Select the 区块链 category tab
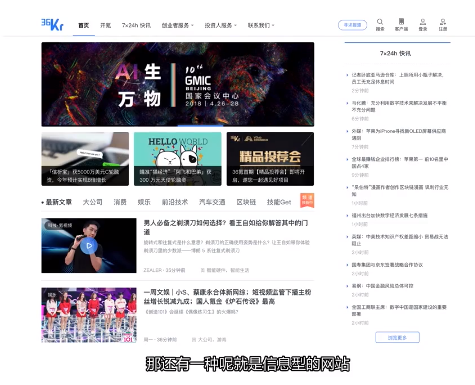The height and width of the screenshot is (385, 475). 246,202
